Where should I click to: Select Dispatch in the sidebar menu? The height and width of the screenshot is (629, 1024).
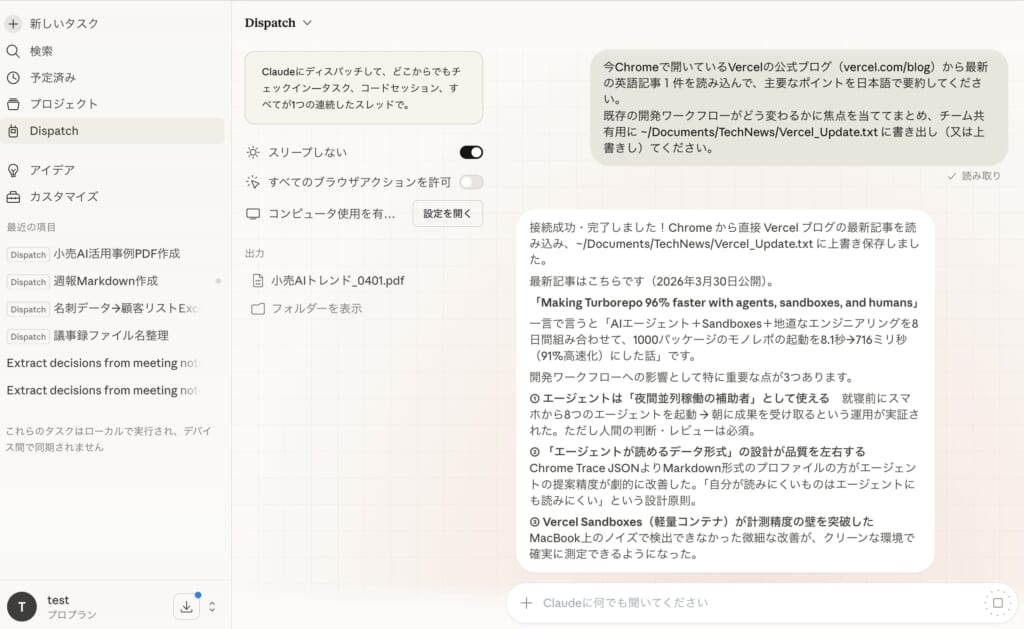[54, 130]
